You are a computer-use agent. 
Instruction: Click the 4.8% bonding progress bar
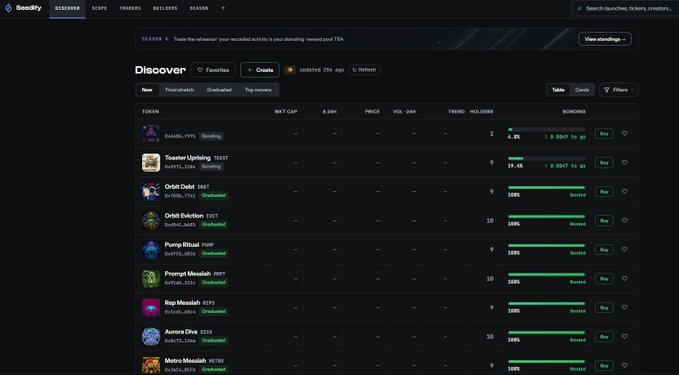point(546,129)
